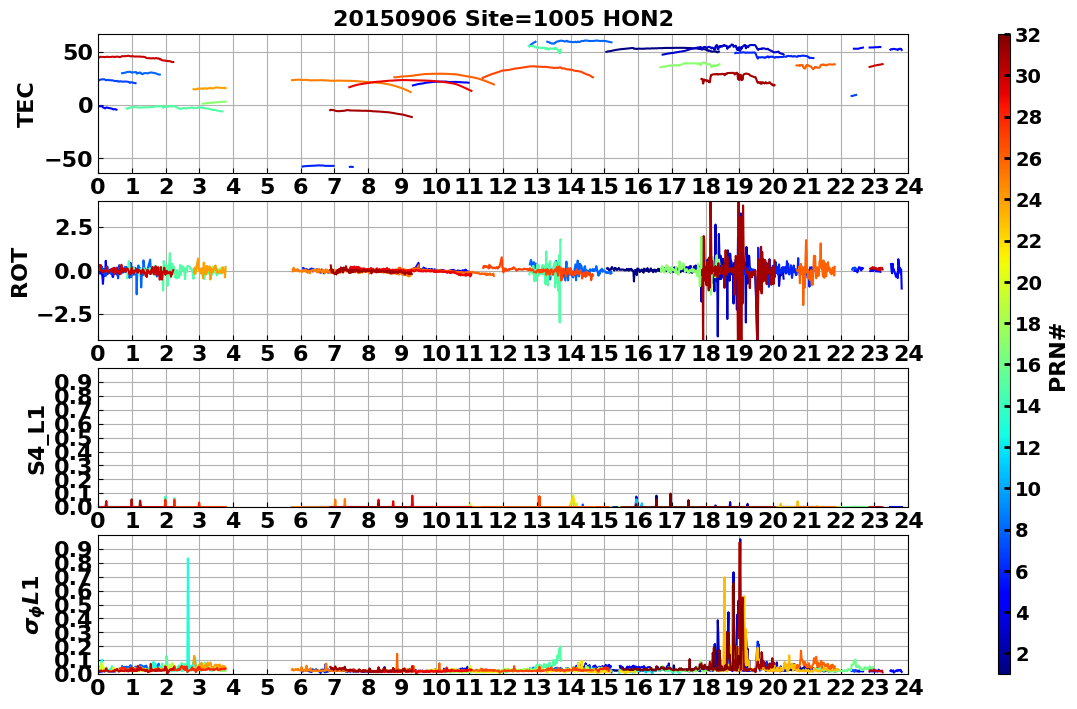Click the orange ROT oscillation near hour 21
The image size is (1077, 709).
pos(817,270)
